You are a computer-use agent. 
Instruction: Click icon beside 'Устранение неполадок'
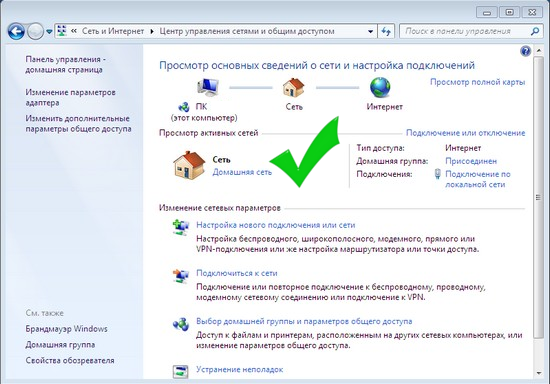tap(180, 372)
